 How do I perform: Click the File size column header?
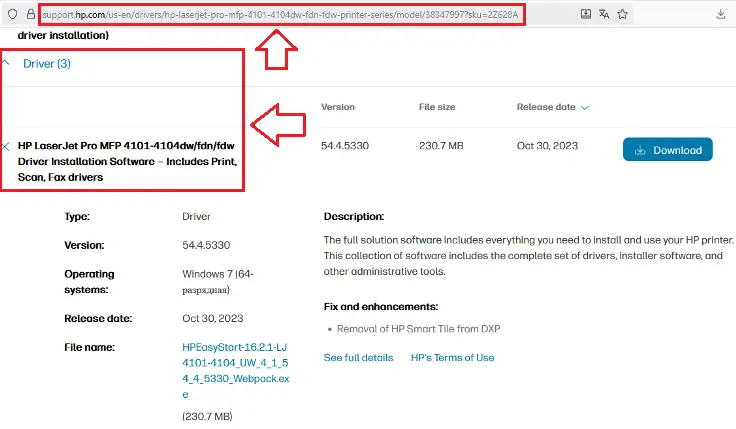tap(439, 107)
